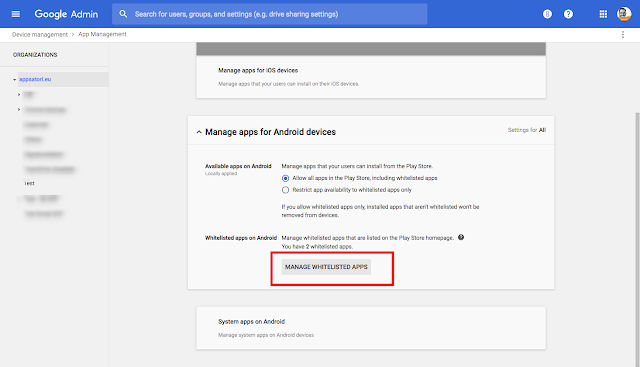Viewport: 640px width, 367px height.
Task: Collapse the appsatori.eu organization tree
Action: (15, 80)
